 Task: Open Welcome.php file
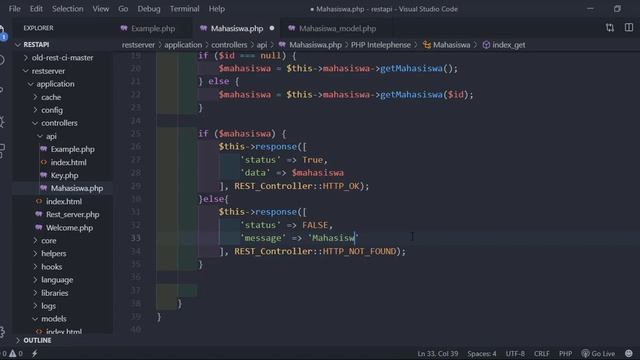tap(69, 228)
